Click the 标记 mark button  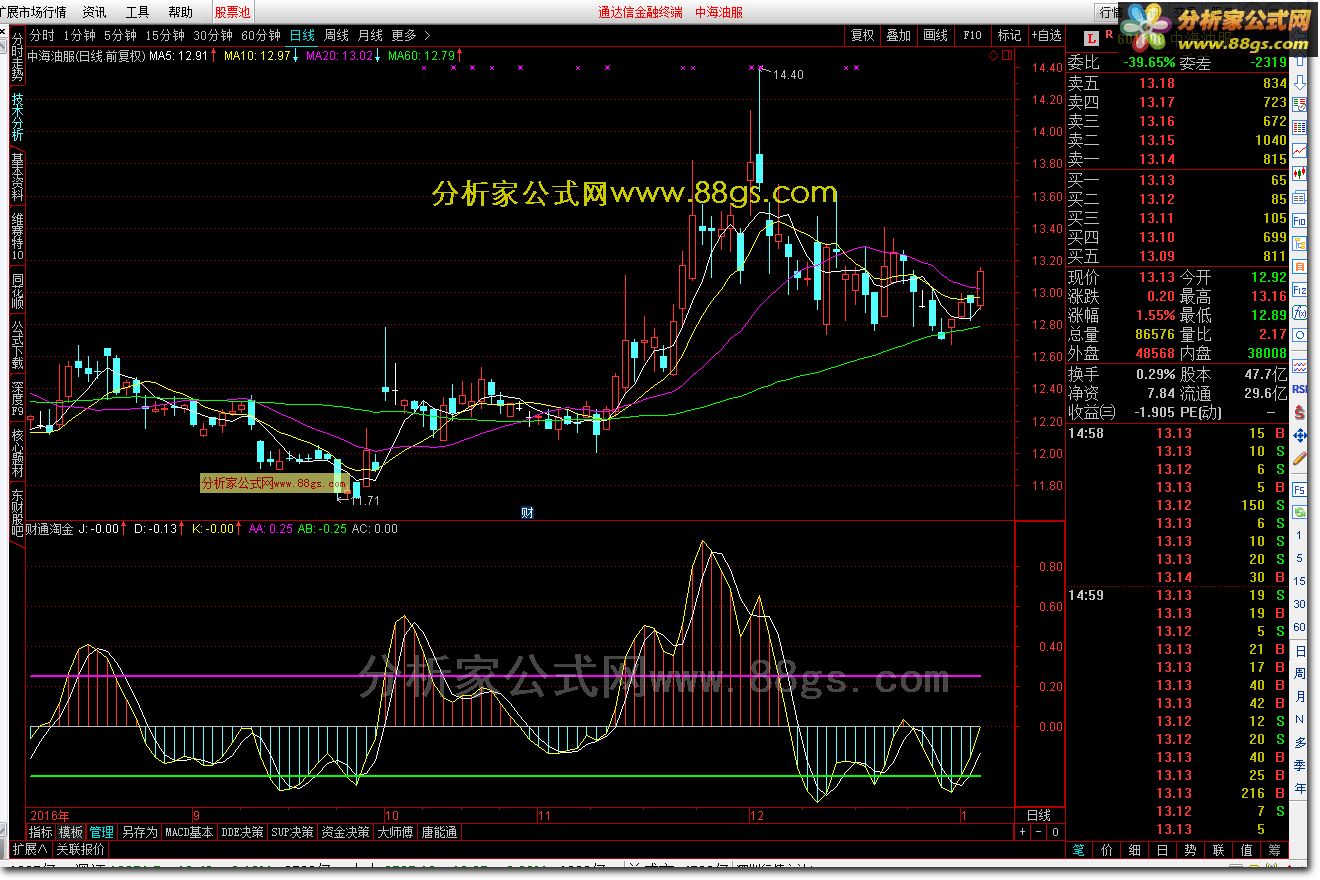click(1009, 35)
